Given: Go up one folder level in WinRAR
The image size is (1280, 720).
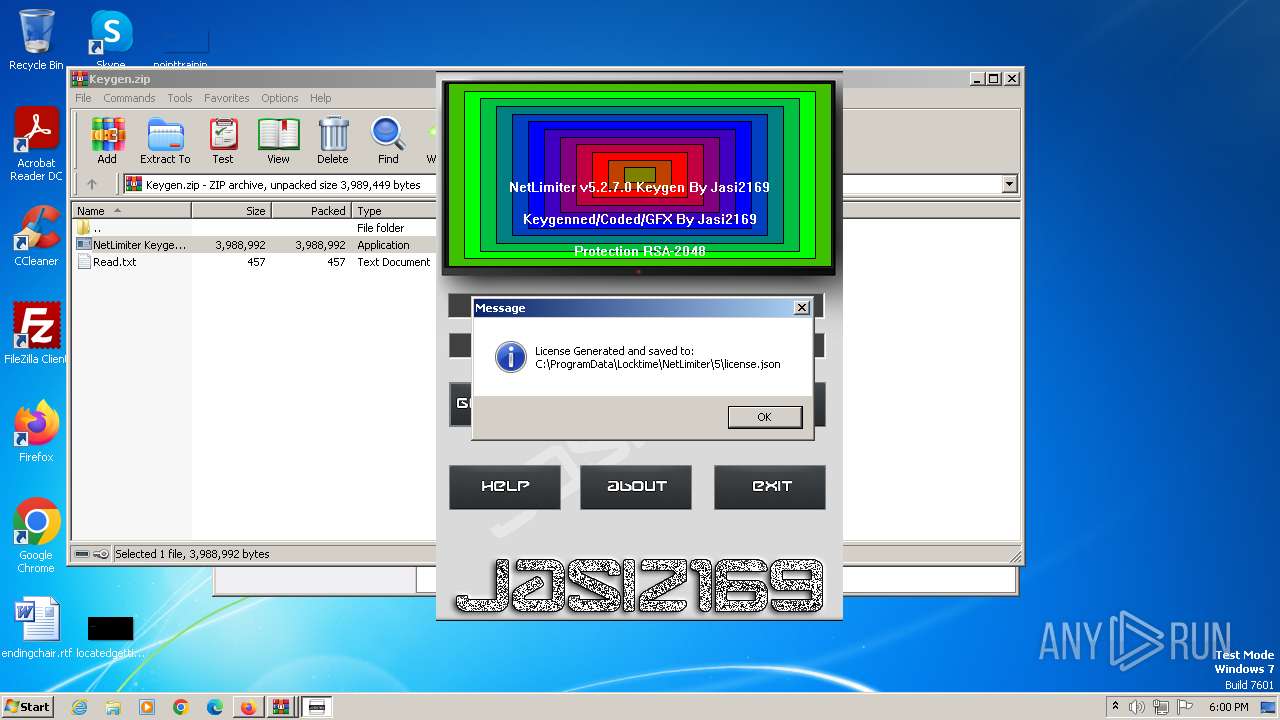Looking at the screenshot, I should (x=92, y=184).
